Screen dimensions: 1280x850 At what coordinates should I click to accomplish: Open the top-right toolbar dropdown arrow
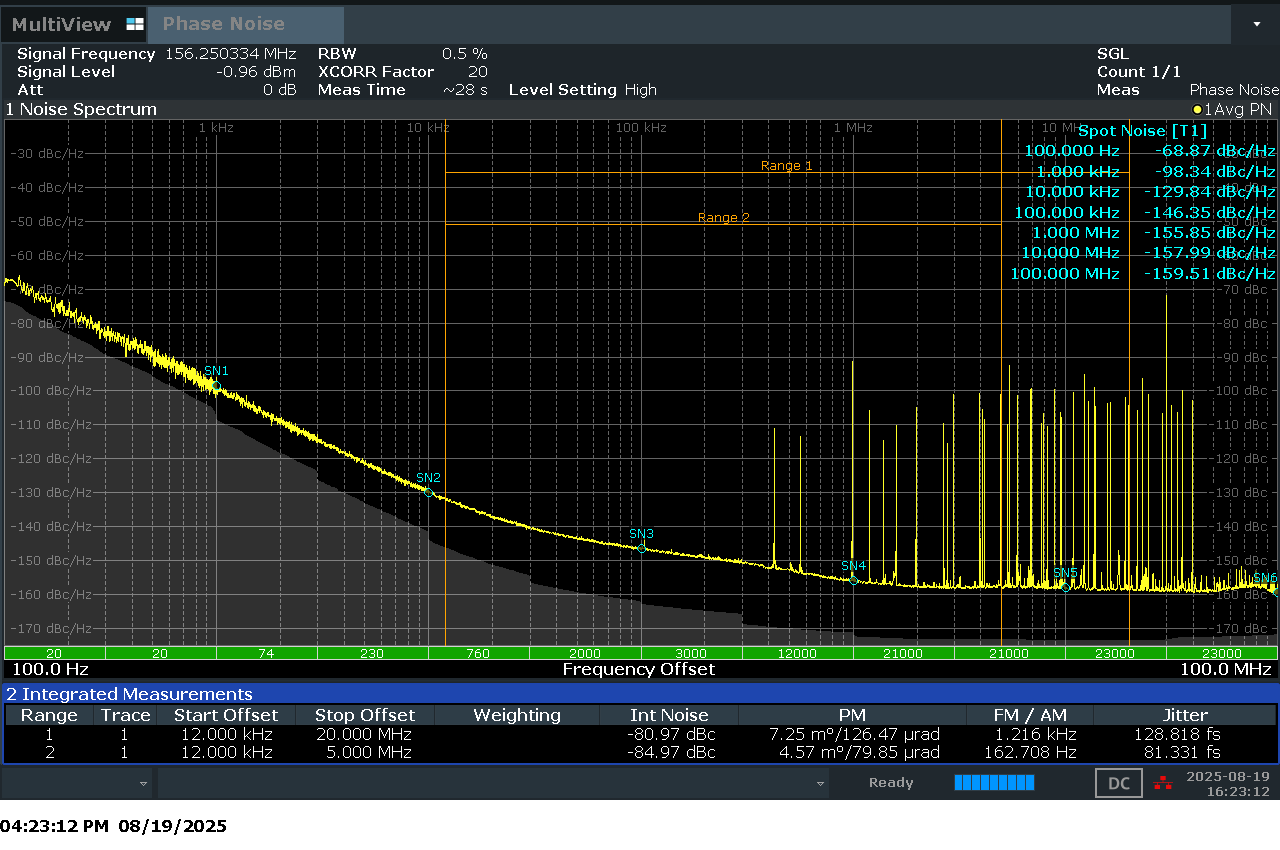click(1258, 24)
